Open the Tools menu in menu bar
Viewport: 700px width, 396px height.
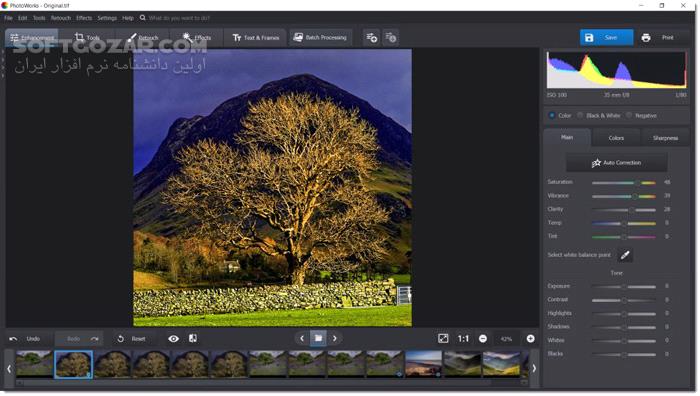[39, 18]
